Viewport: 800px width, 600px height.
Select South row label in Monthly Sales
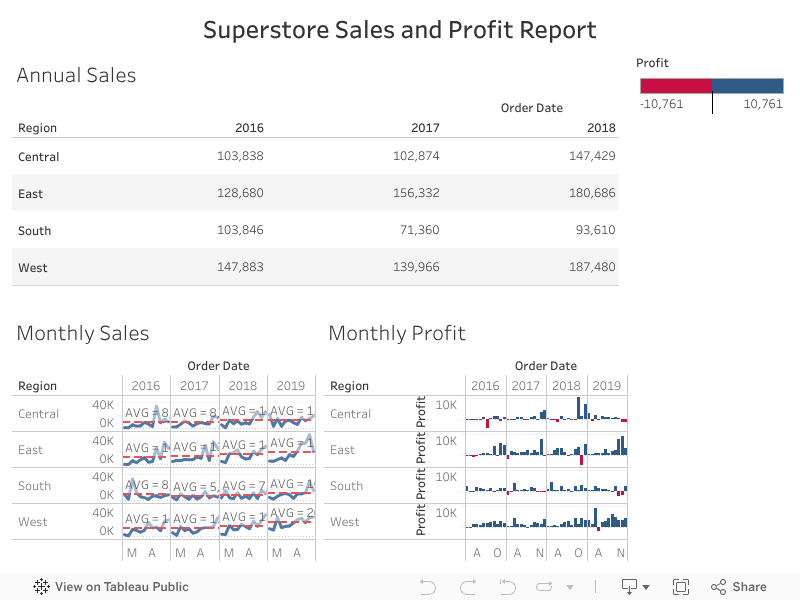(34, 486)
